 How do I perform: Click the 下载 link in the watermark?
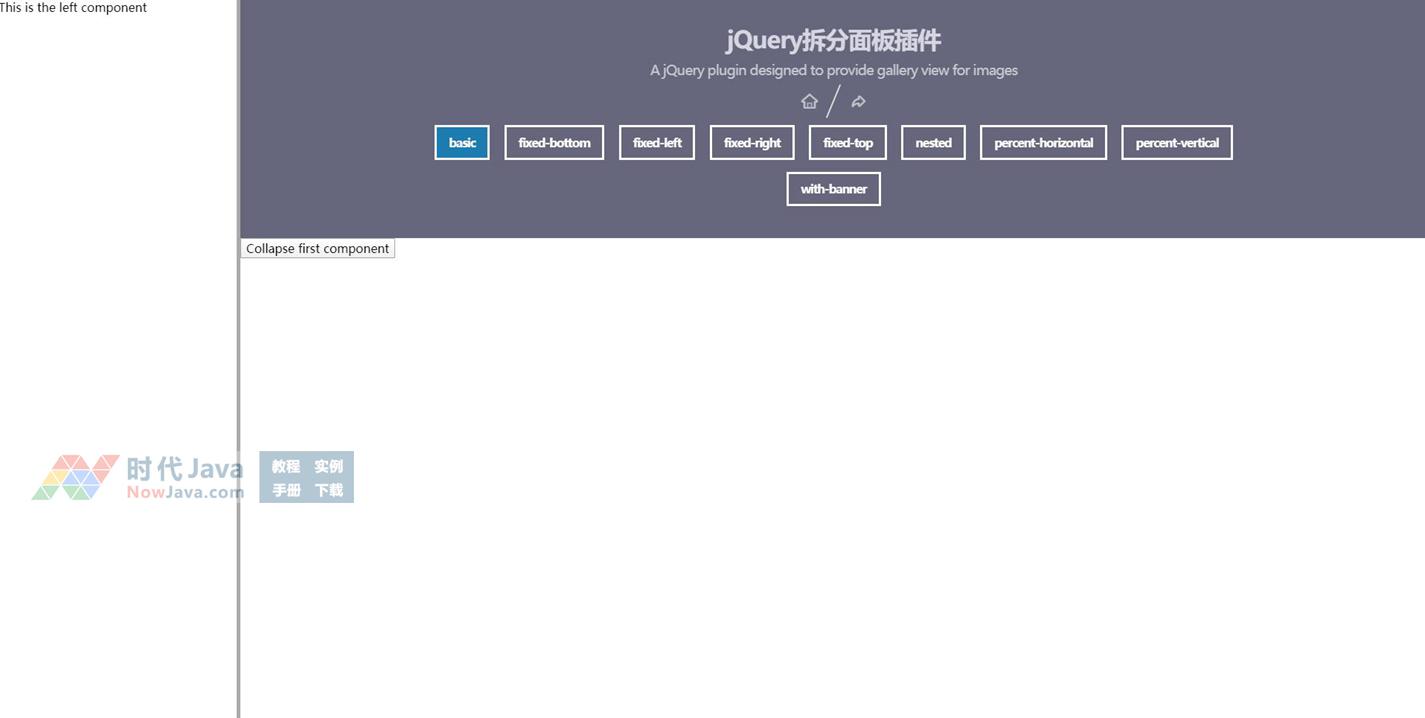tap(328, 490)
